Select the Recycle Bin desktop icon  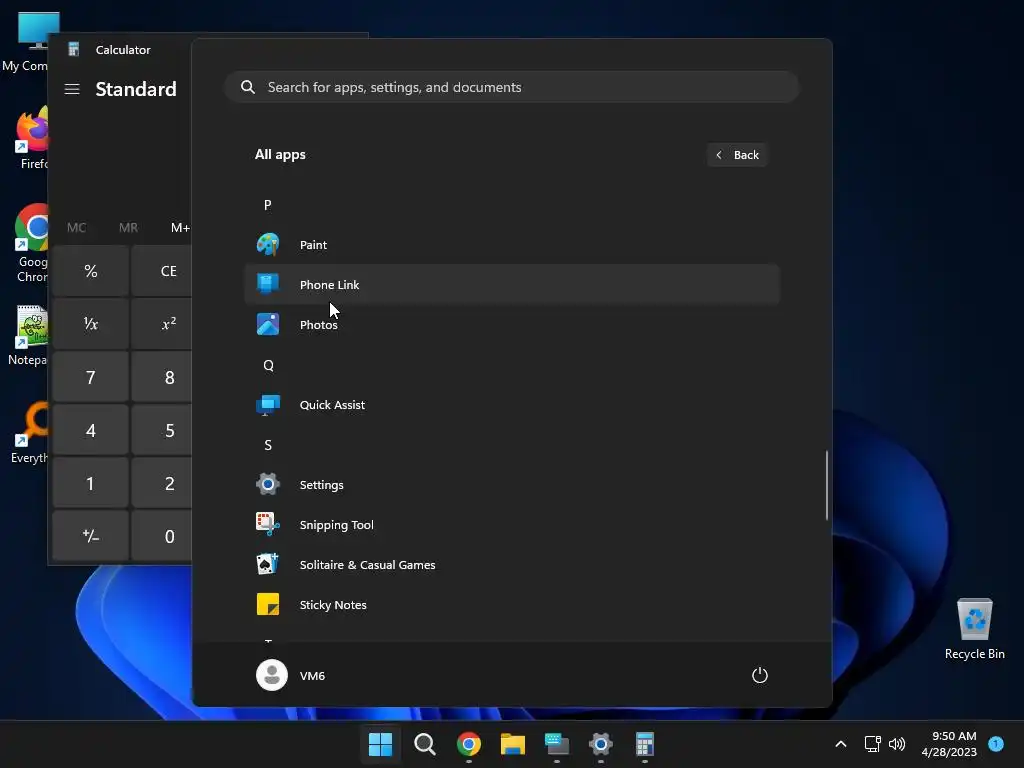[974, 629]
